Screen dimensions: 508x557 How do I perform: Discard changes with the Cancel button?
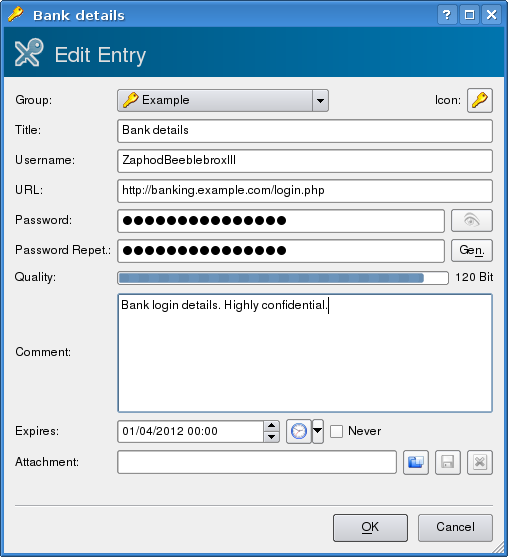click(x=455, y=528)
